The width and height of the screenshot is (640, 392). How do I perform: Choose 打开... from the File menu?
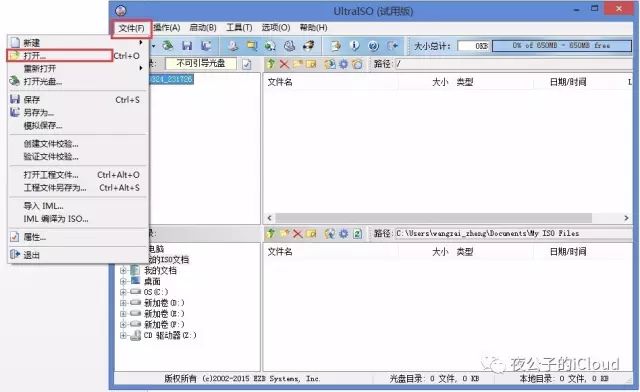[77, 56]
